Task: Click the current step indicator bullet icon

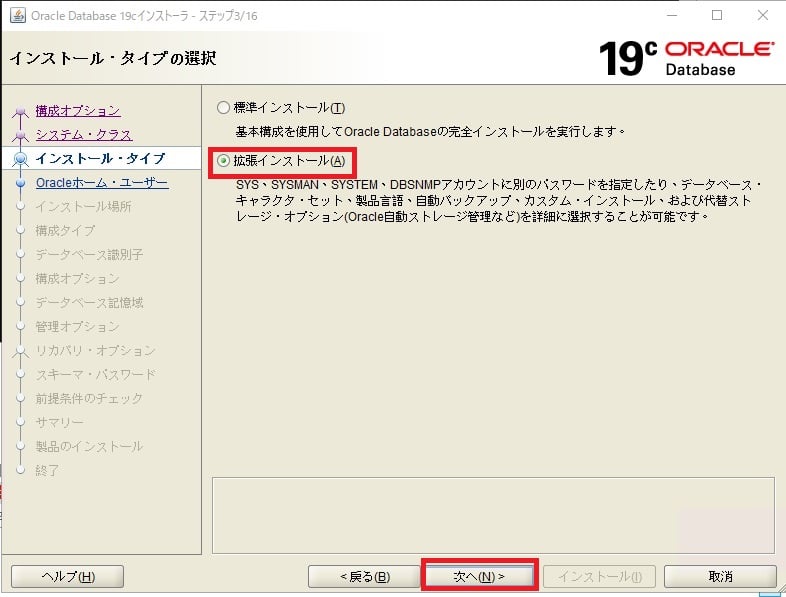Action: click(20, 159)
